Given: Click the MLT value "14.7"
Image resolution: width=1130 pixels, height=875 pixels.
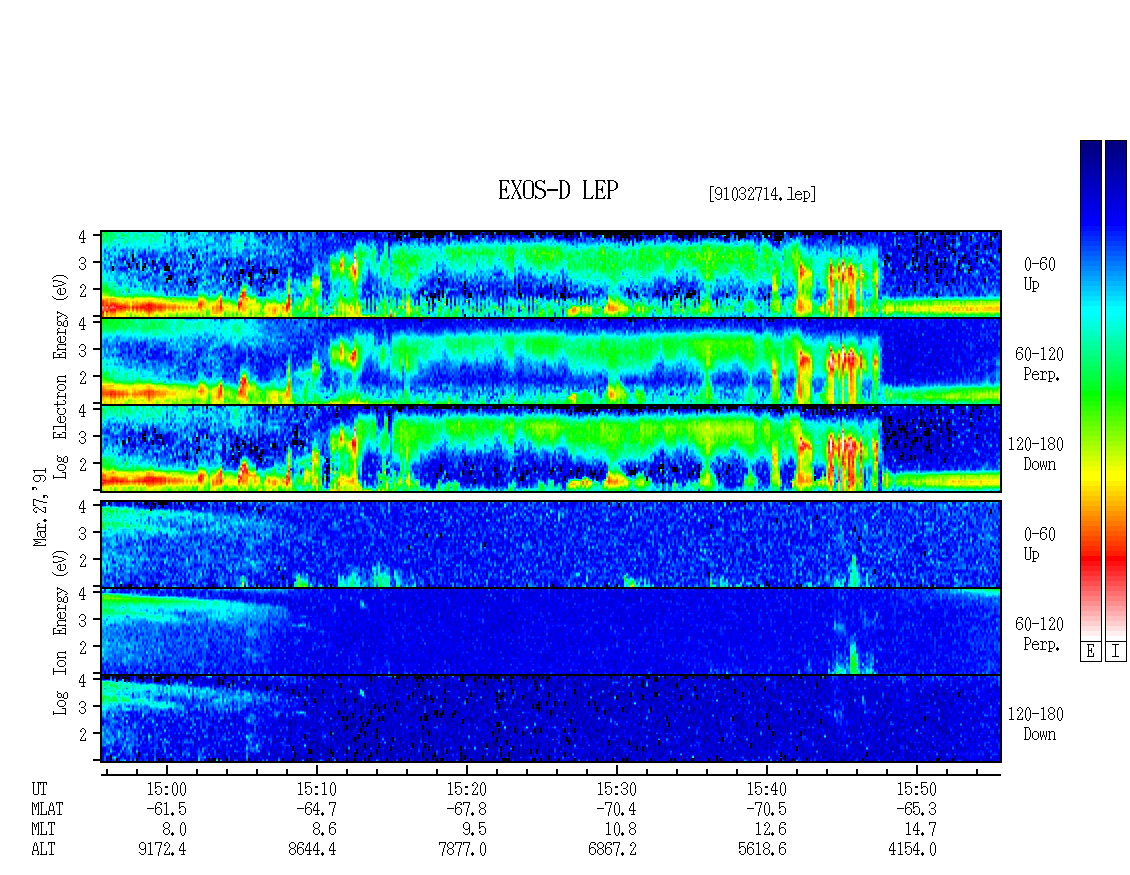Looking at the screenshot, I should (920, 830).
